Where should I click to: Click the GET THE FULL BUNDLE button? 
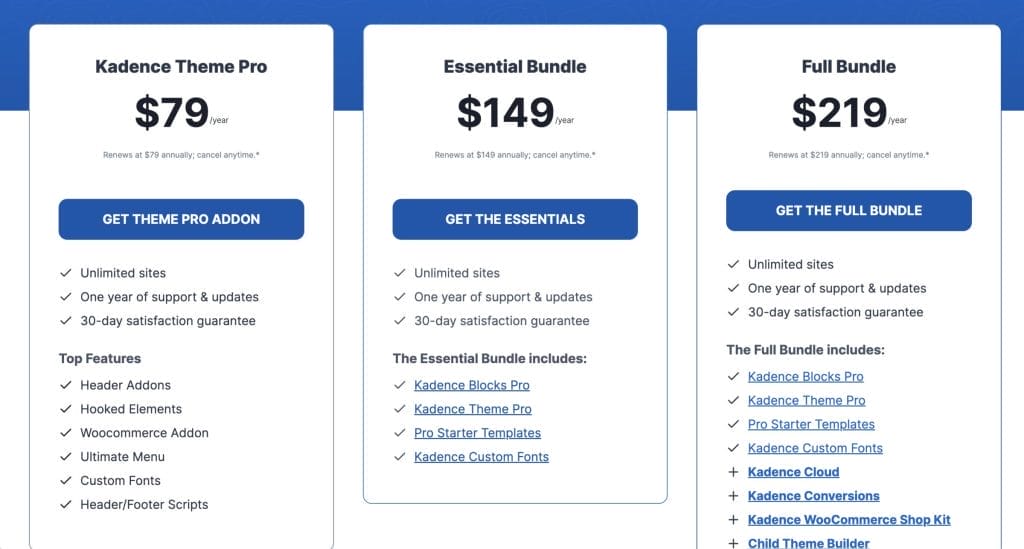point(848,210)
